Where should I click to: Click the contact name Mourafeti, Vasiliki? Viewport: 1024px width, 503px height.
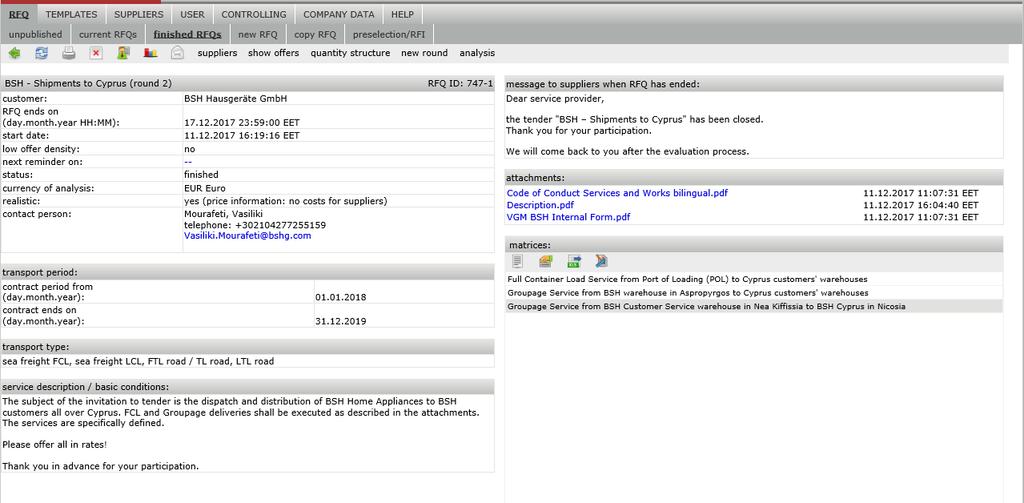point(224,214)
